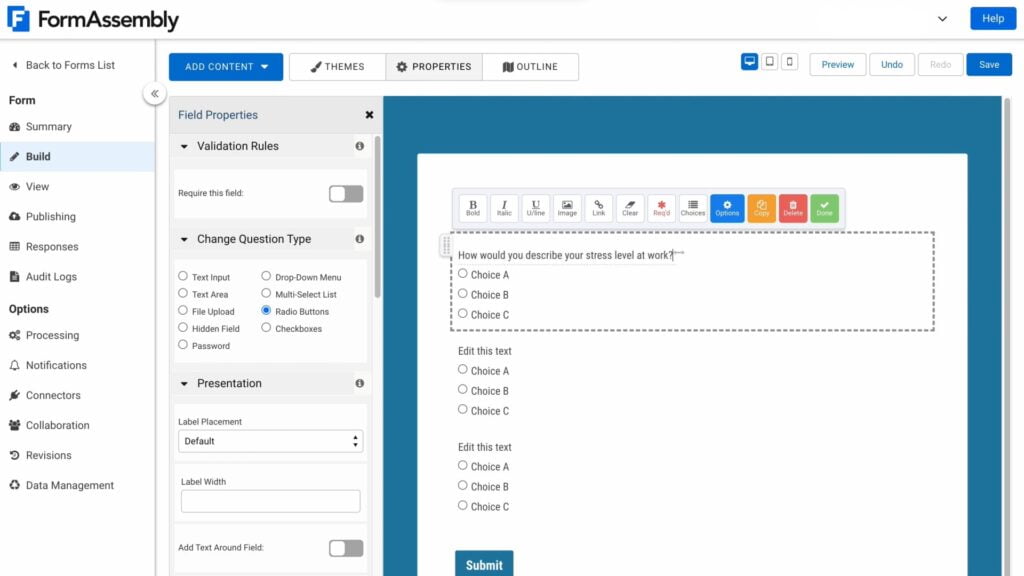Clear formatting with the Clear icon
This screenshot has height=576, width=1024.
click(630, 208)
